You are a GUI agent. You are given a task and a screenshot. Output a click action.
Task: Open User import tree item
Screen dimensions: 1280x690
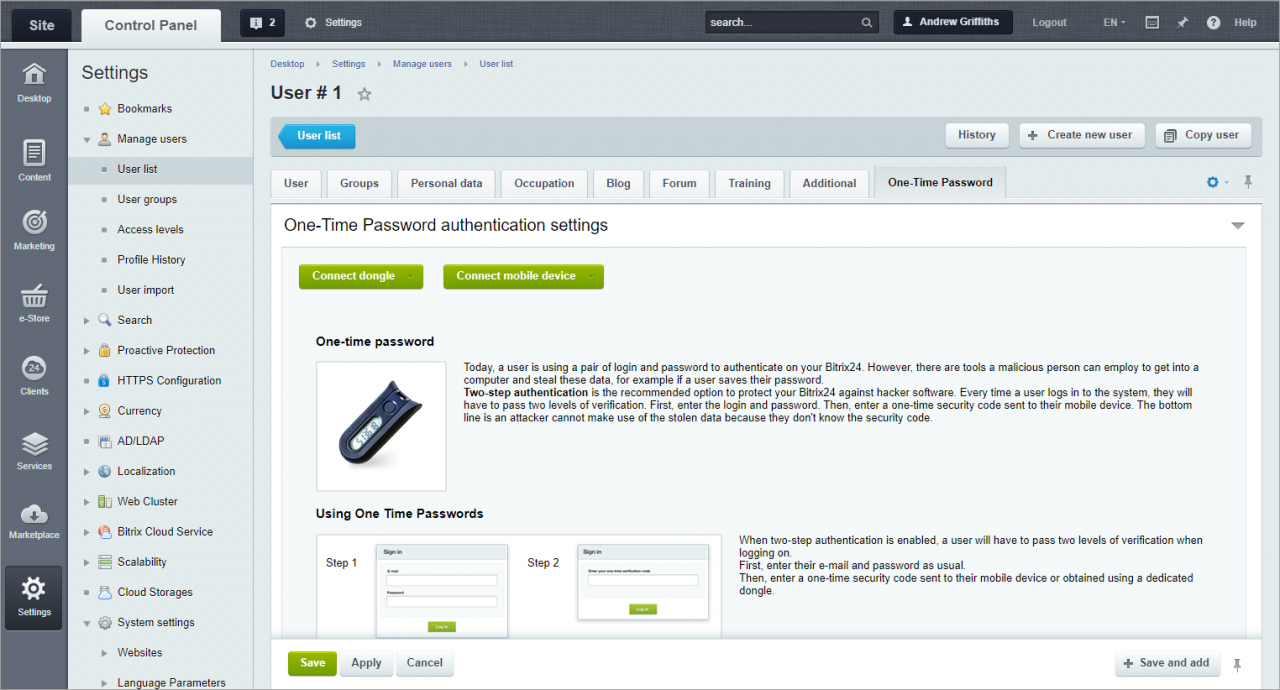point(146,290)
